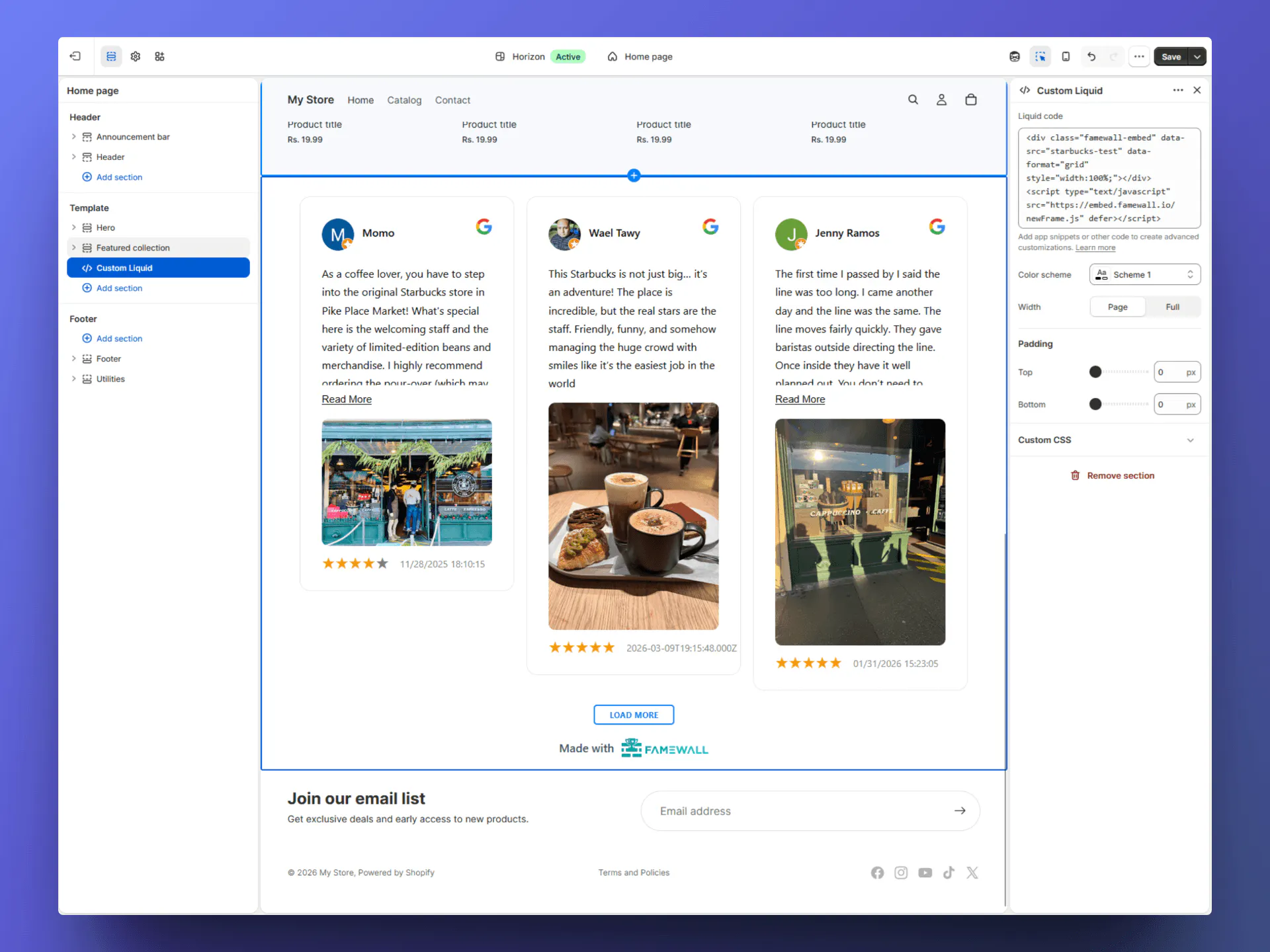
Task: Toggle the inspector selection tool icon
Action: tap(1040, 56)
